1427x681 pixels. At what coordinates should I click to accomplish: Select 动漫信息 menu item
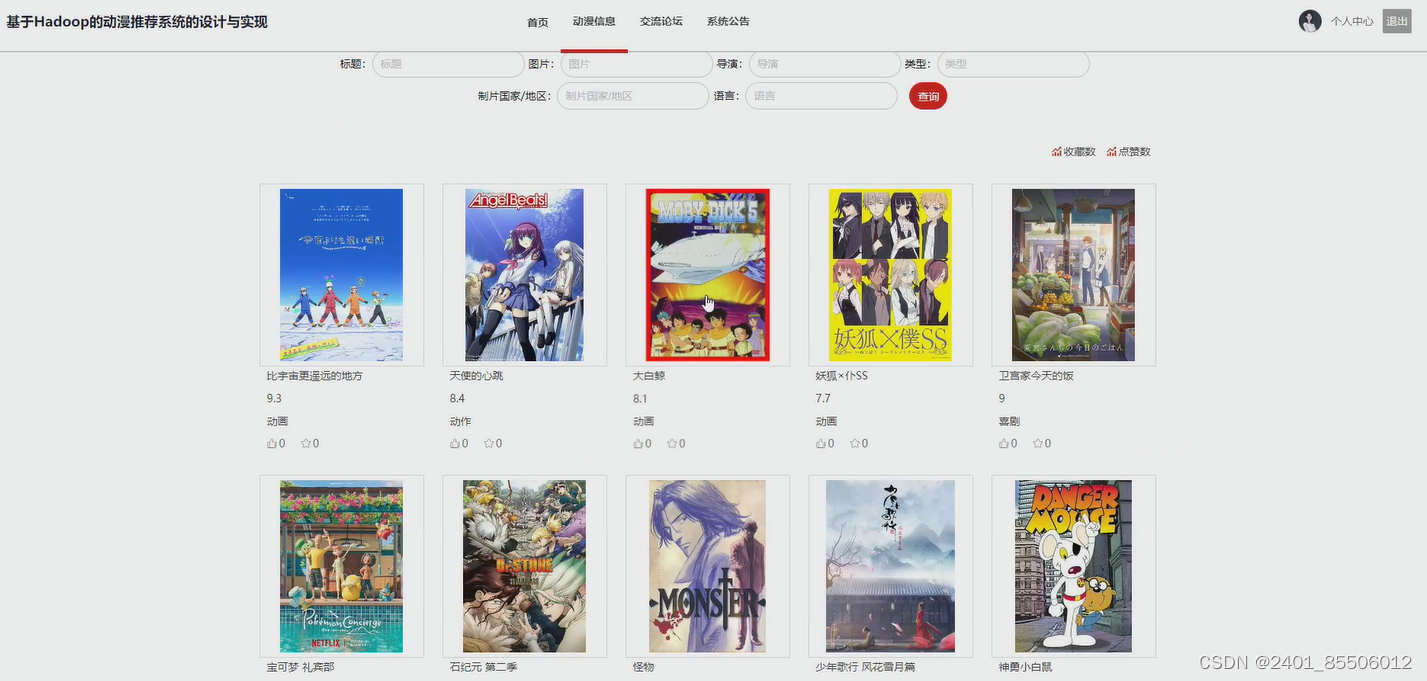594,21
